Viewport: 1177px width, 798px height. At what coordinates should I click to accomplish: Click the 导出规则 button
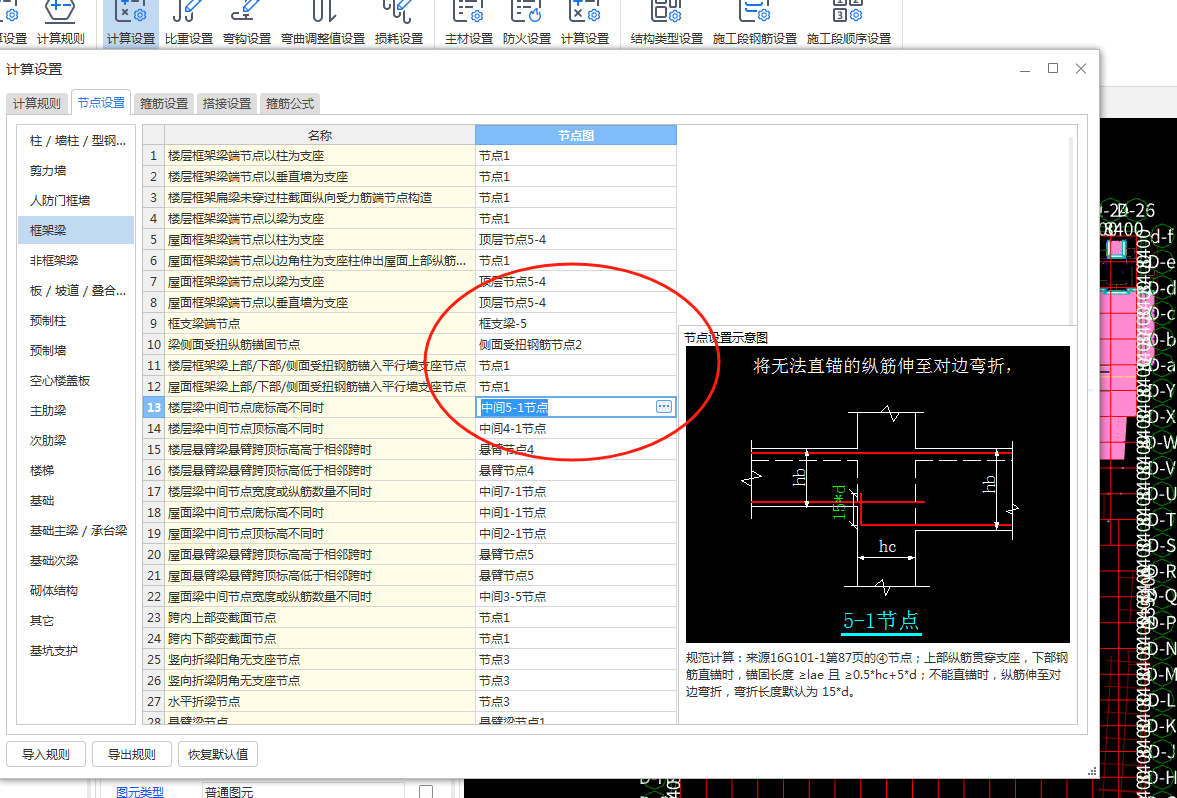[x=132, y=754]
